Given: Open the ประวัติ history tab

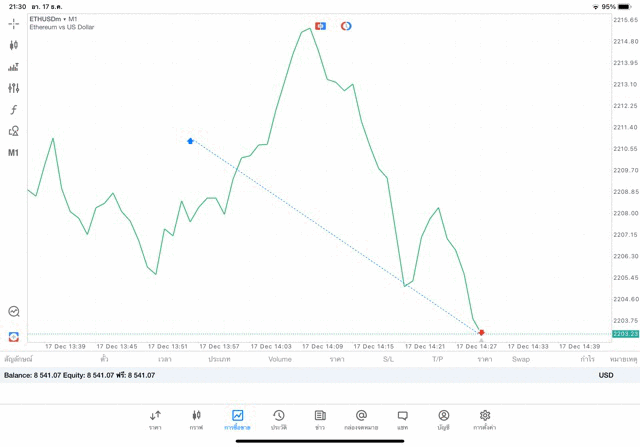Looking at the screenshot, I should pyautogui.click(x=279, y=420).
